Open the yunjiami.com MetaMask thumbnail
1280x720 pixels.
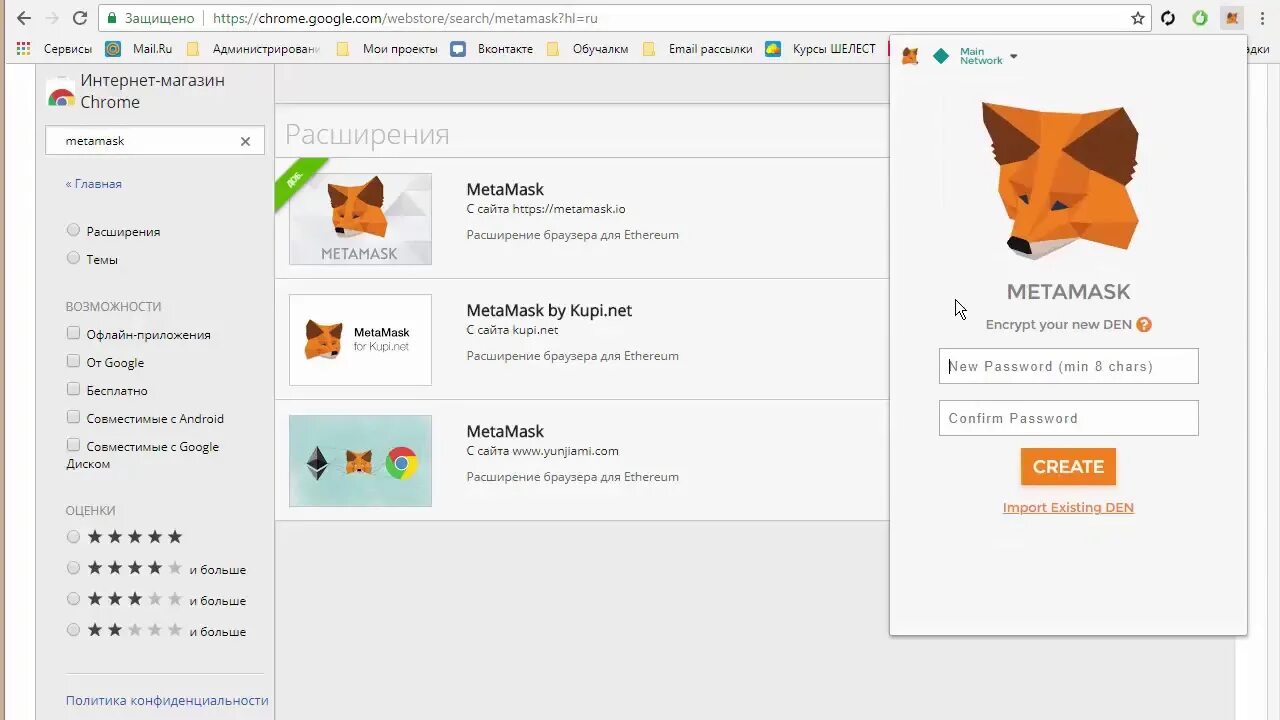tap(360, 461)
